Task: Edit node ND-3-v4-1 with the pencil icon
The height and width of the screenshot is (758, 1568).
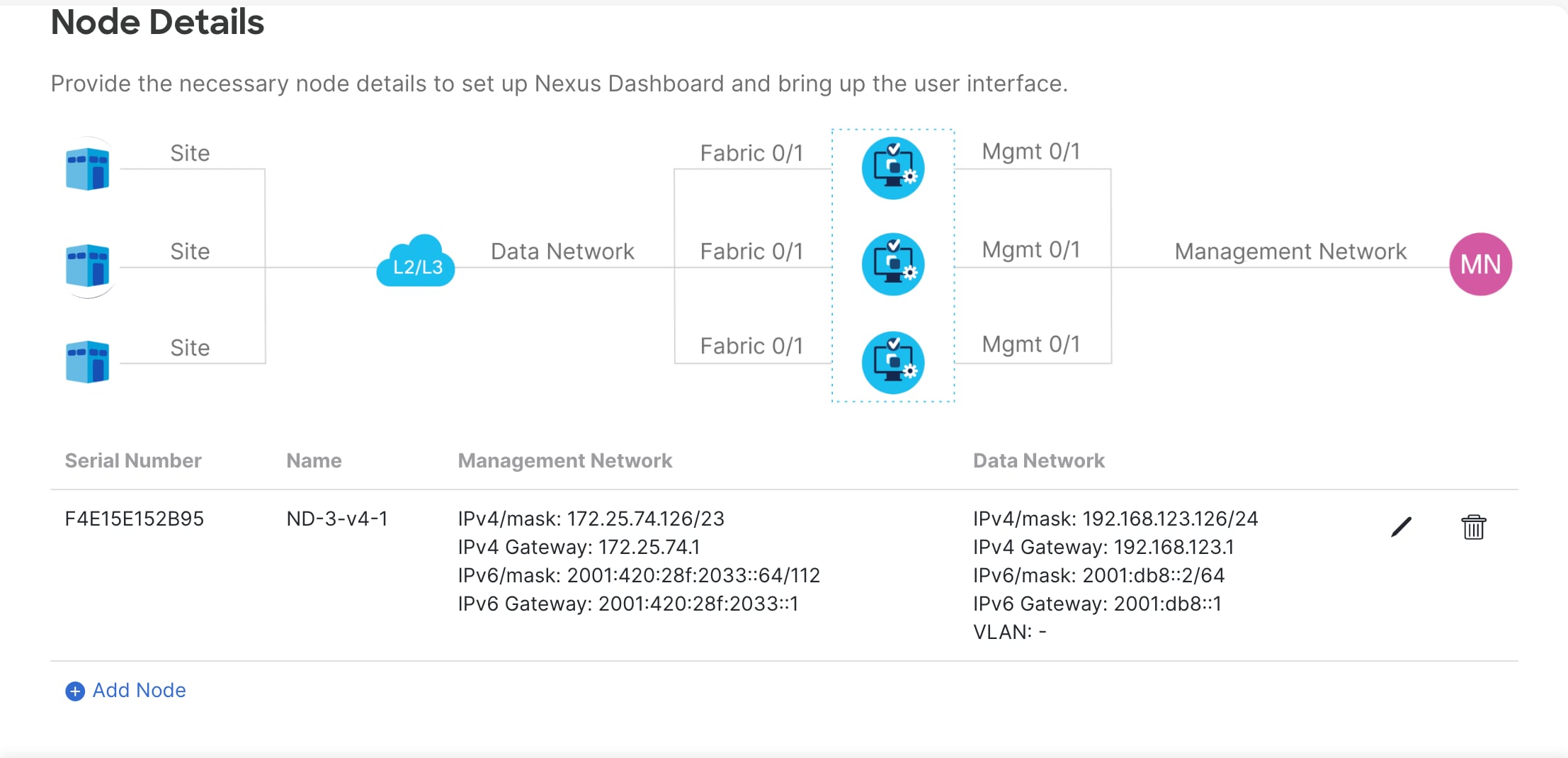Action: (1401, 527)
